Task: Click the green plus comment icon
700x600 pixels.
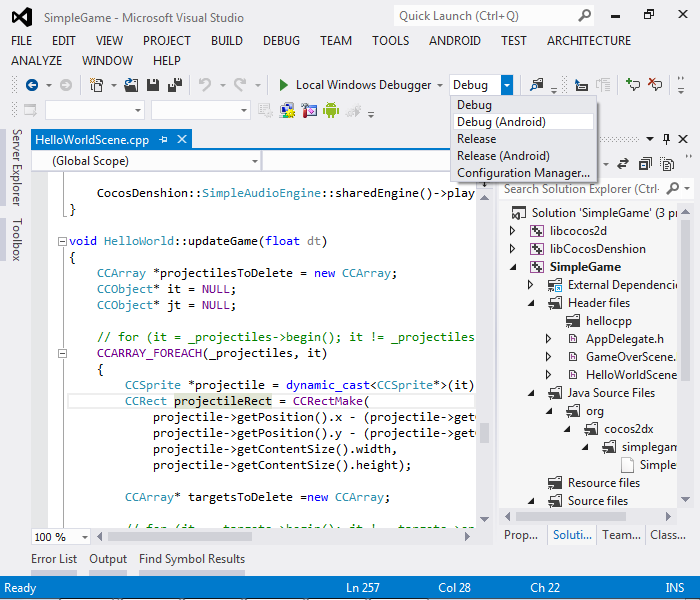Action: pos(633,84)
